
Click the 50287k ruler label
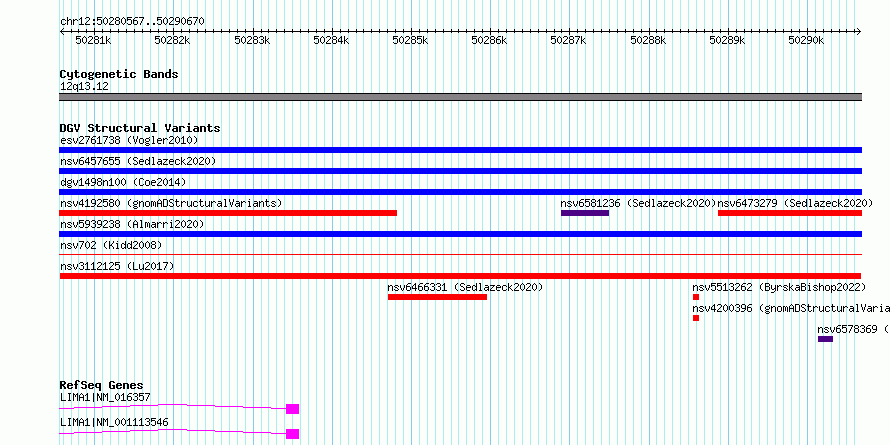[x=569, y=40]
